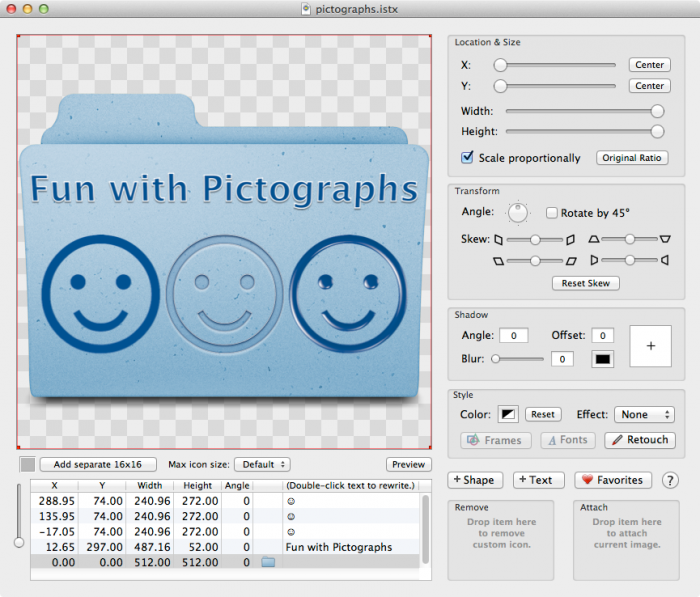Click the angle rotation dial
700x597 pixels.
click(x=518, y=212)
